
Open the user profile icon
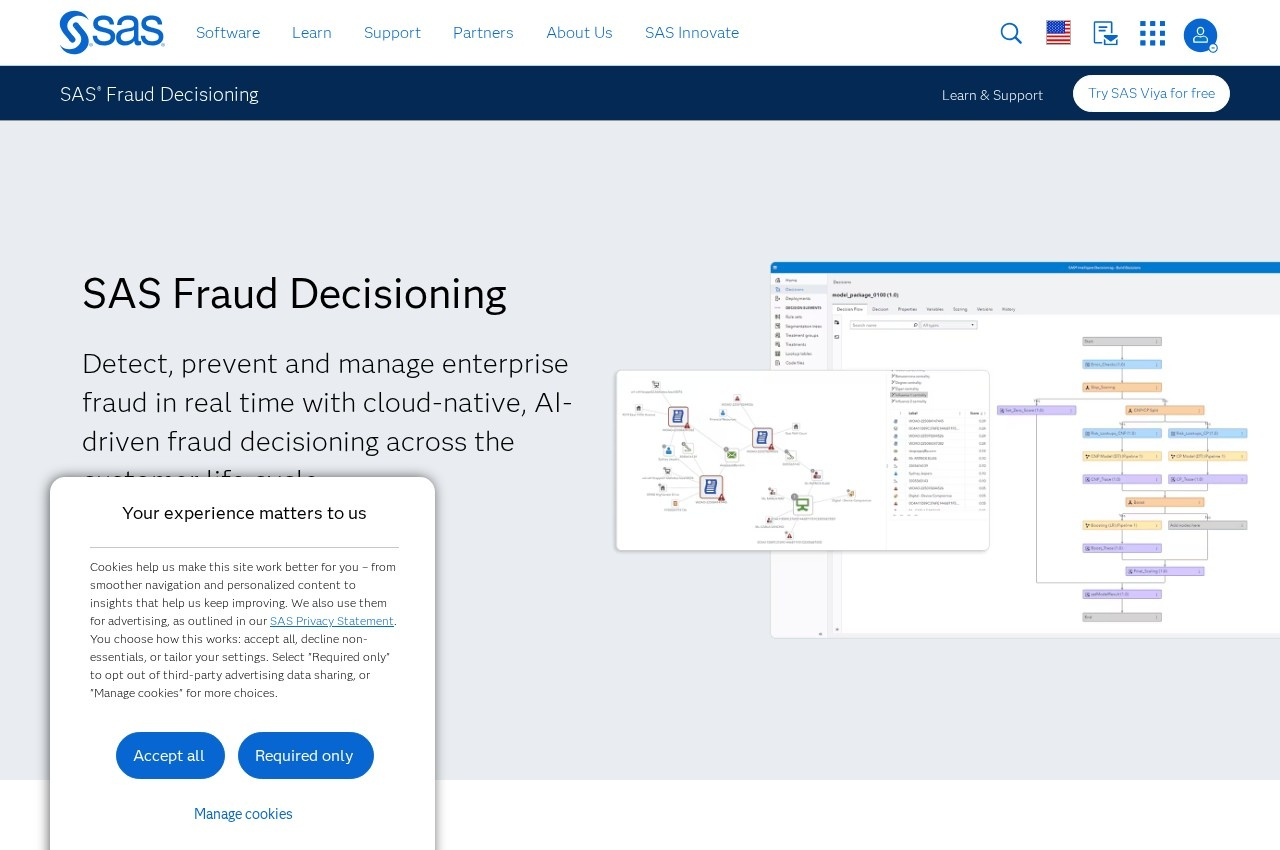pos(1200,35)
